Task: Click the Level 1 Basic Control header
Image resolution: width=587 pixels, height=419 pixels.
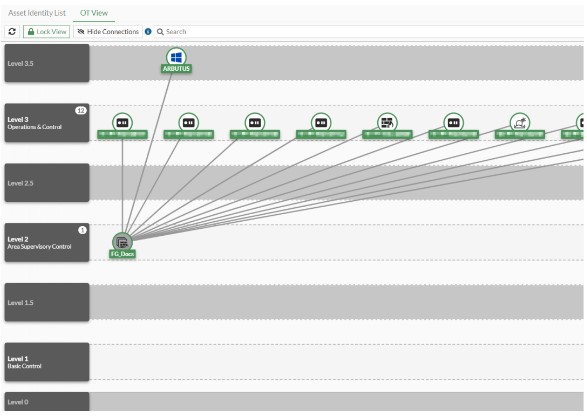Action: (x=47, y=362)
